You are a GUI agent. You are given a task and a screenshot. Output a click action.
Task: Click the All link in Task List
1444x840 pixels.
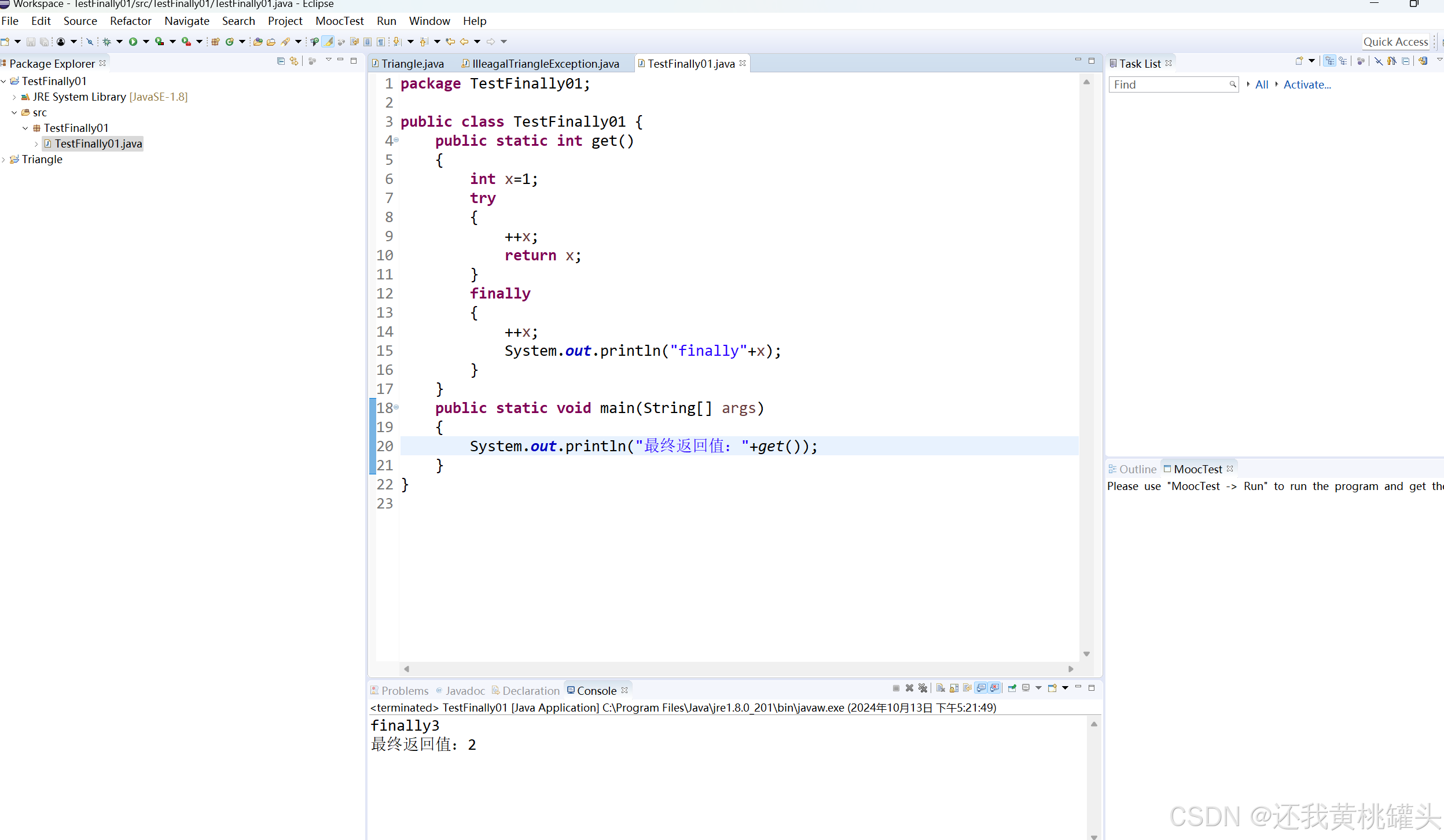tap(1262, 84)
